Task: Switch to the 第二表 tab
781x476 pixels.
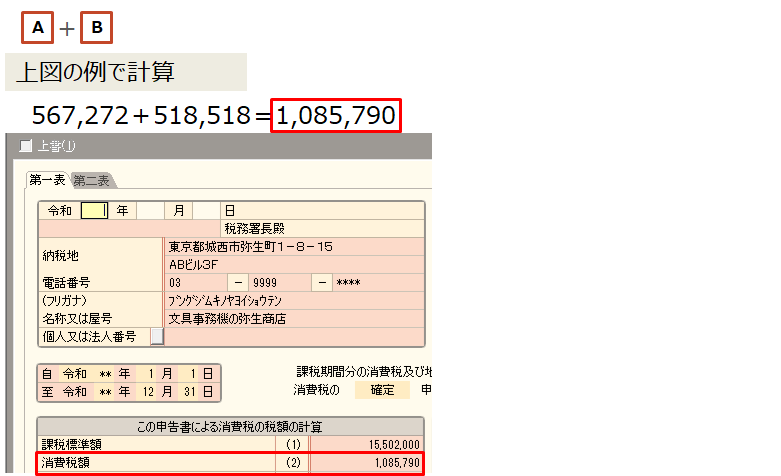Action: 92,180
